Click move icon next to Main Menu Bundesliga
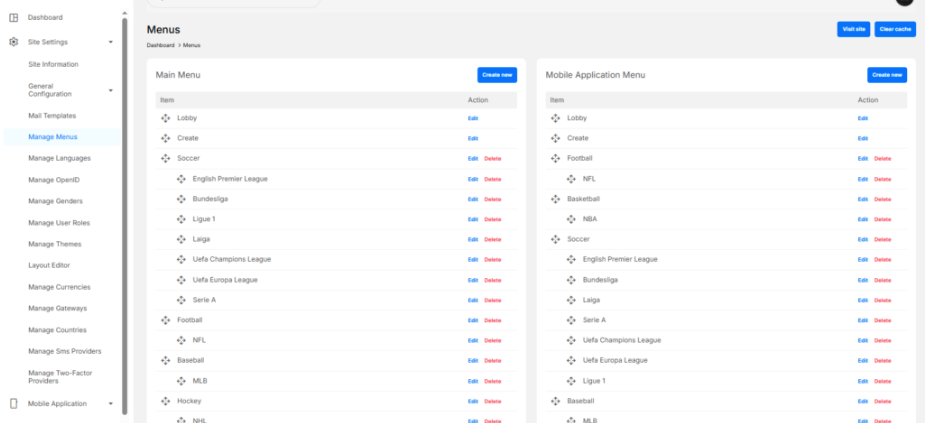 [181, 199]
